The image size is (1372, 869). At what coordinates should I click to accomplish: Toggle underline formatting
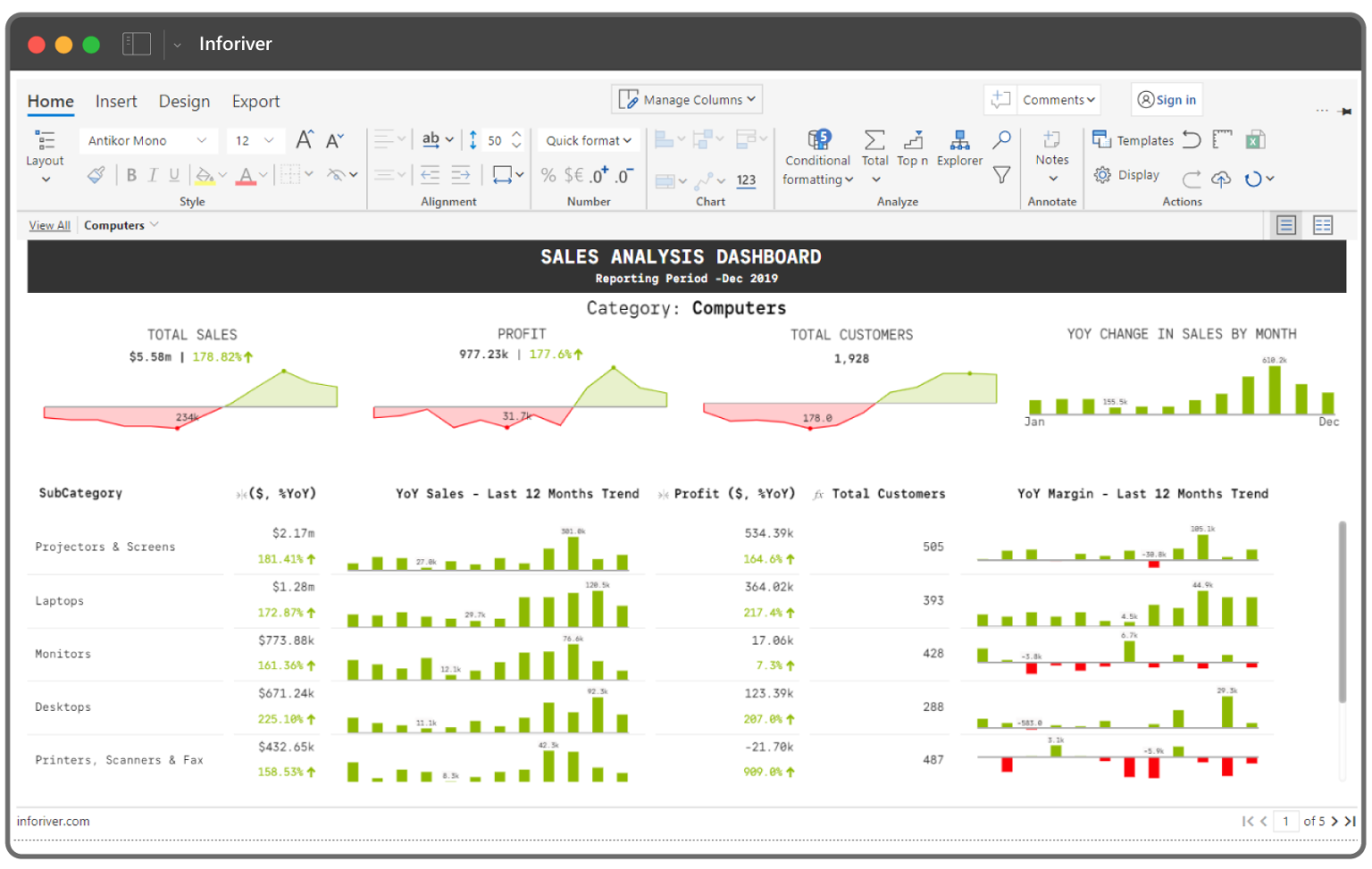[174, 175]
